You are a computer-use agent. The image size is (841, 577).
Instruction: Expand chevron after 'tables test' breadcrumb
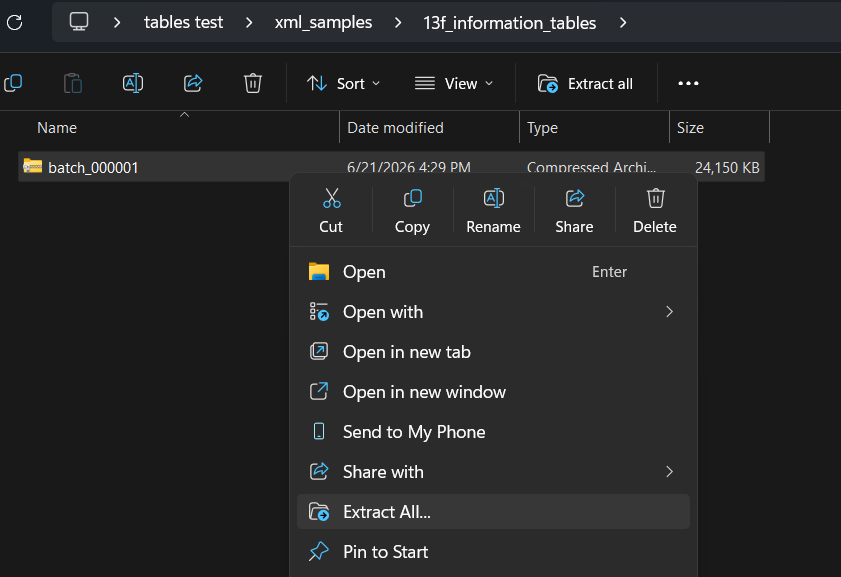pyautogui.click(x=249, y=23)
